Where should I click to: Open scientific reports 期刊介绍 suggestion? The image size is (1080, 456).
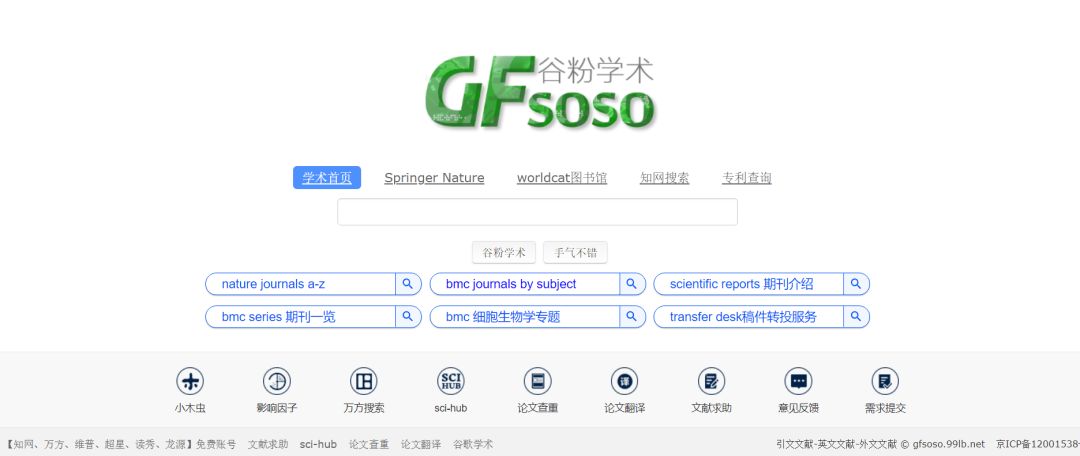(x=742, y=284)
